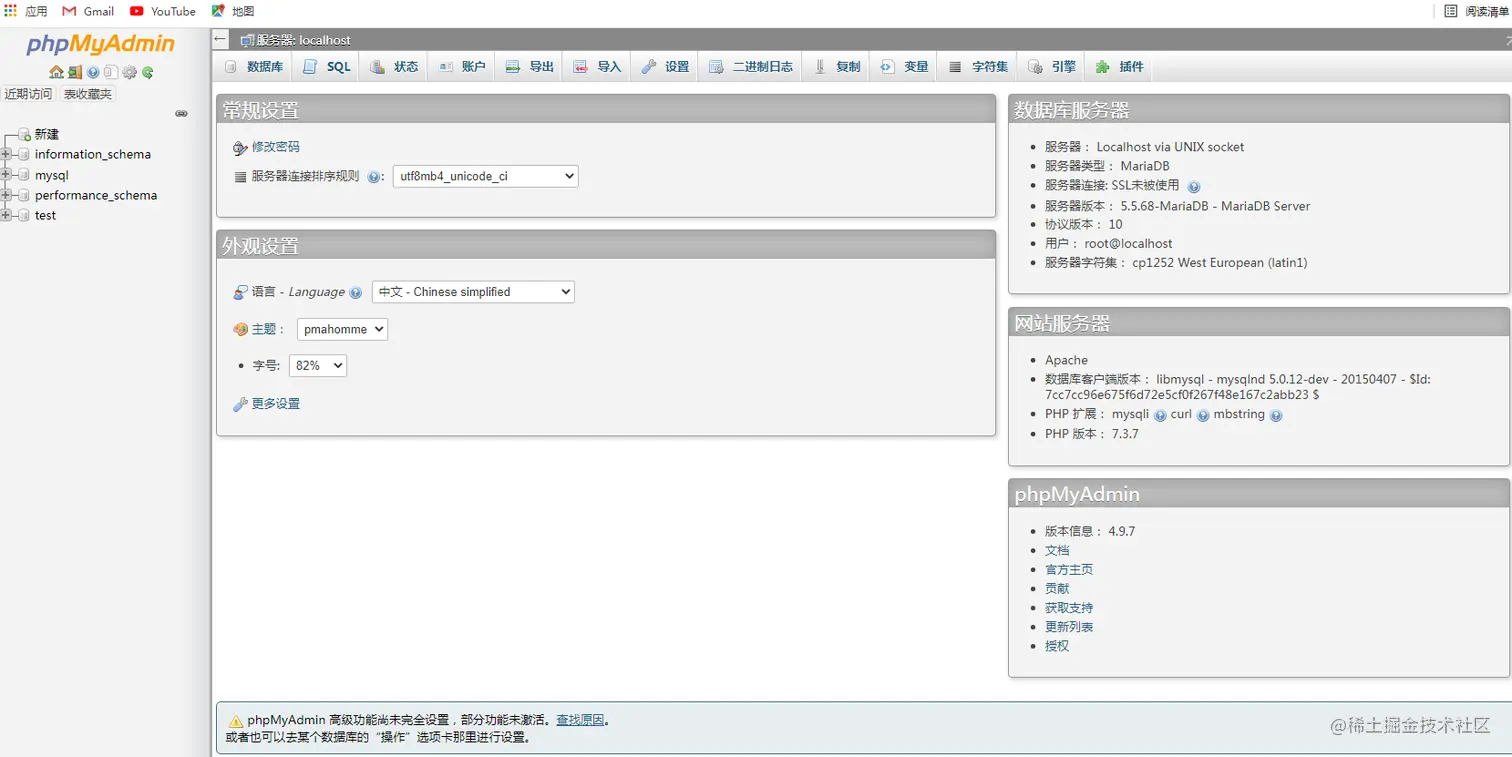Open the 字号 font size dropdown 82%

pyautogui.click(x=317, y=366)
